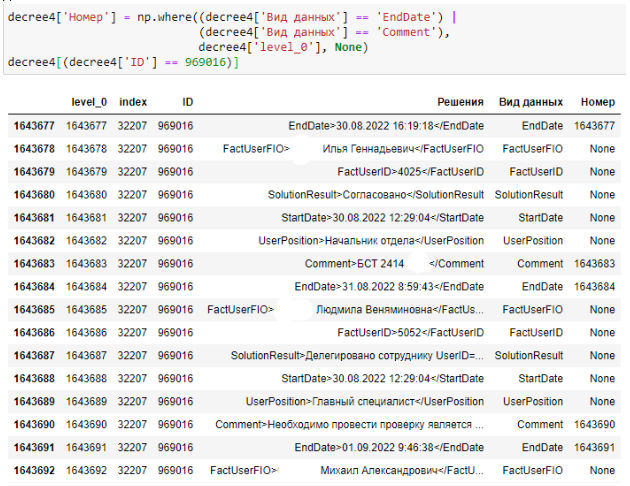Click the ID column header
630x486 pixels.
[x=187, y=102]
